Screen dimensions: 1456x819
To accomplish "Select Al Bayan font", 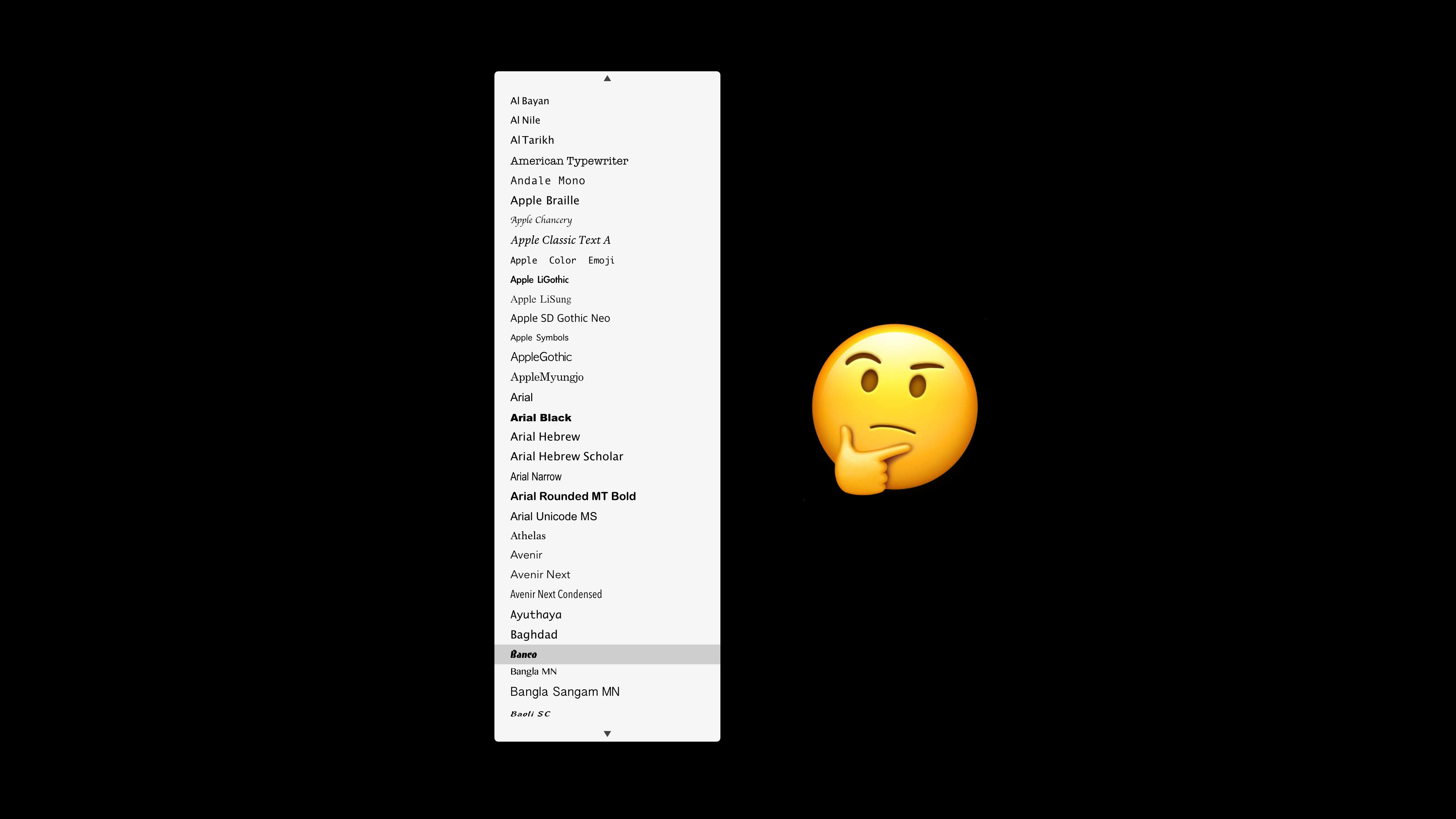I will [x=607, y=100].
